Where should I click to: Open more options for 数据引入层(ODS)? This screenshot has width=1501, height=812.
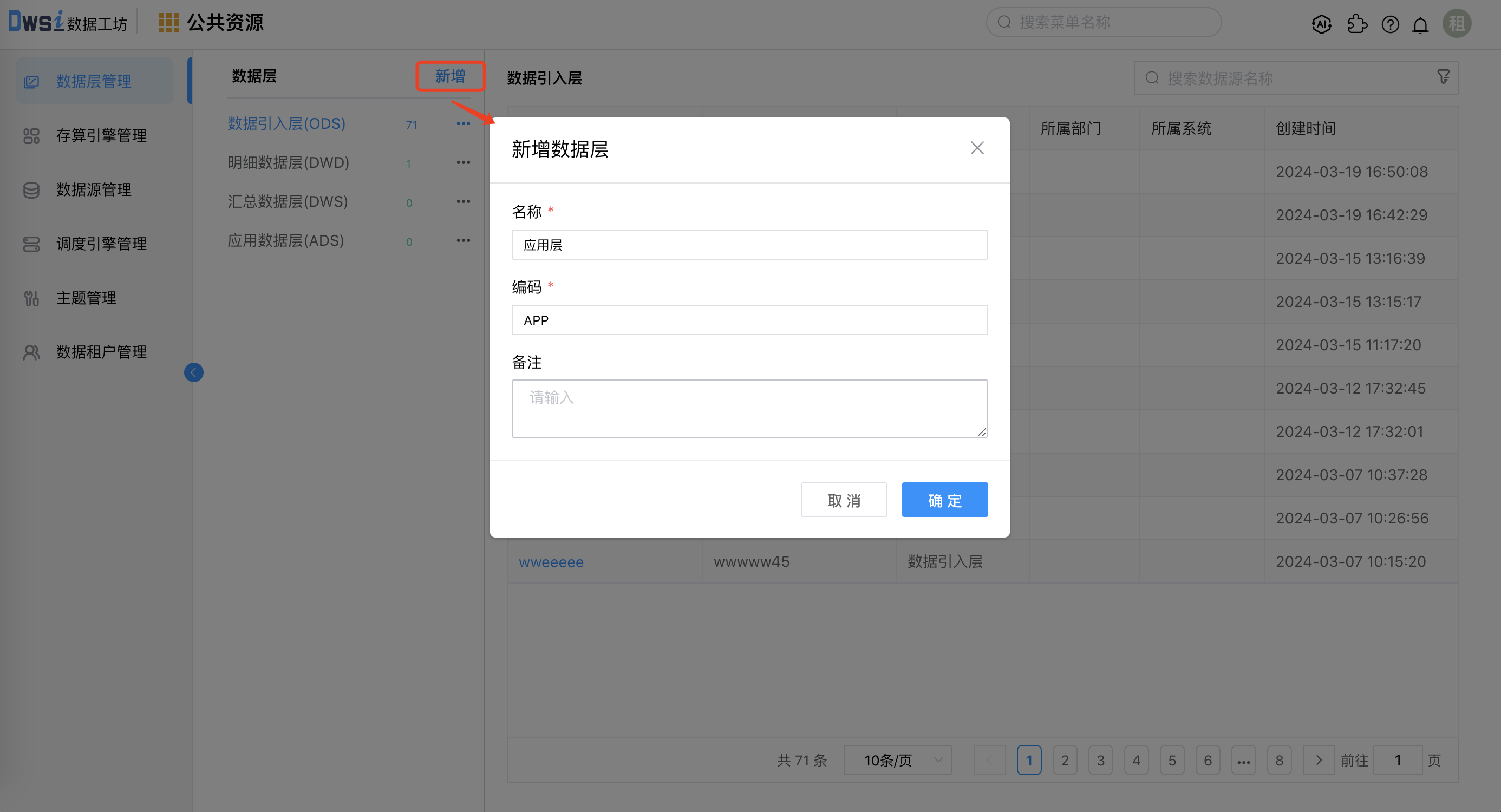pyautogui.click(x=463, y=123)
